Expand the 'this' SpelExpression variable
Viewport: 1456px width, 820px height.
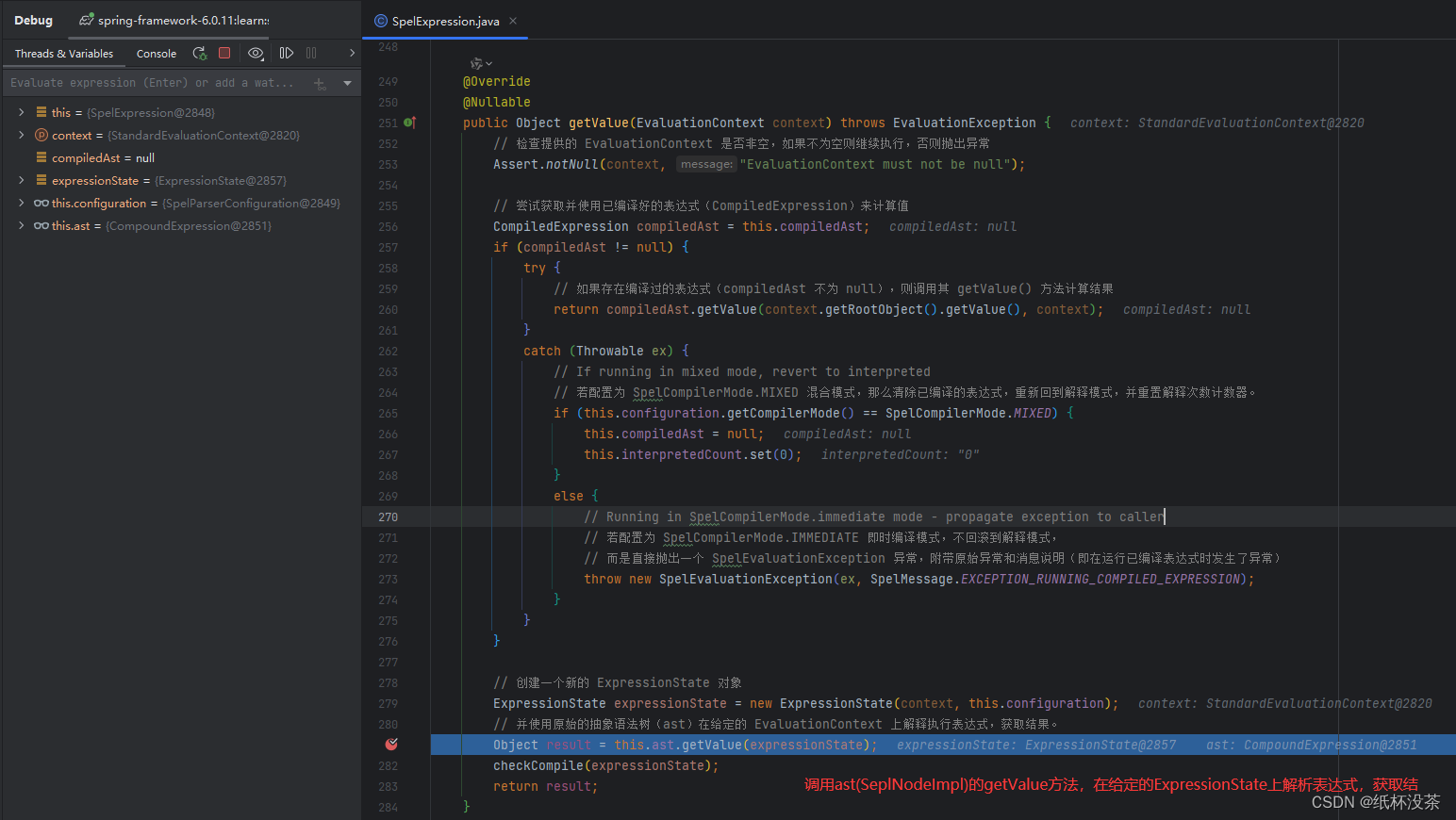tap(21, 112)
